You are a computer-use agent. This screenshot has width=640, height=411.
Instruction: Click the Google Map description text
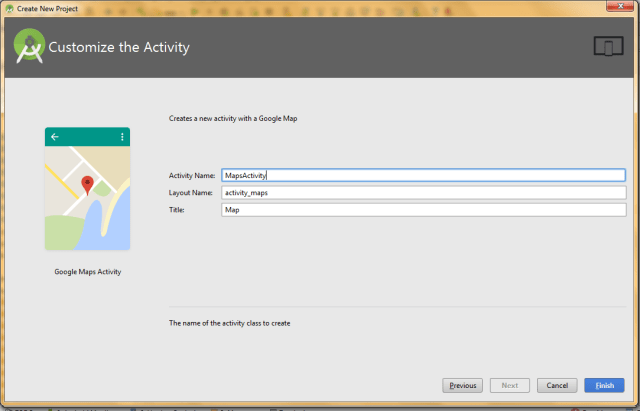233,118
